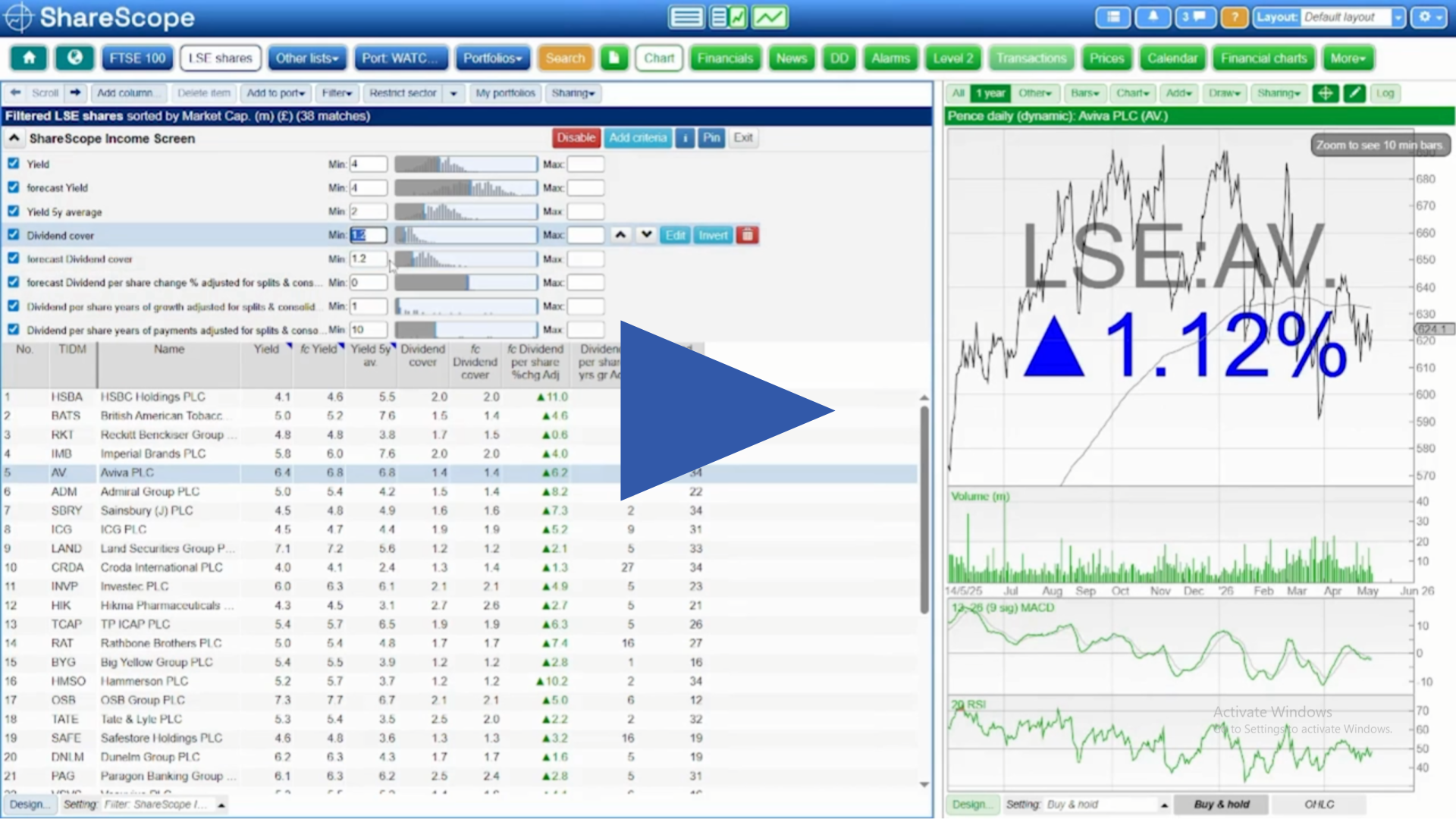Click the Yield criterion histogram slider
The width and height of the screenshot is (1456, 819).
[466, 164]
